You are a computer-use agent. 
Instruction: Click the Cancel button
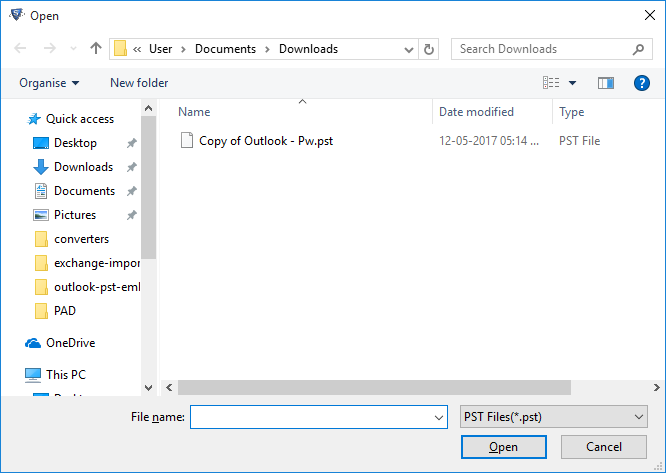click(604, 447)
